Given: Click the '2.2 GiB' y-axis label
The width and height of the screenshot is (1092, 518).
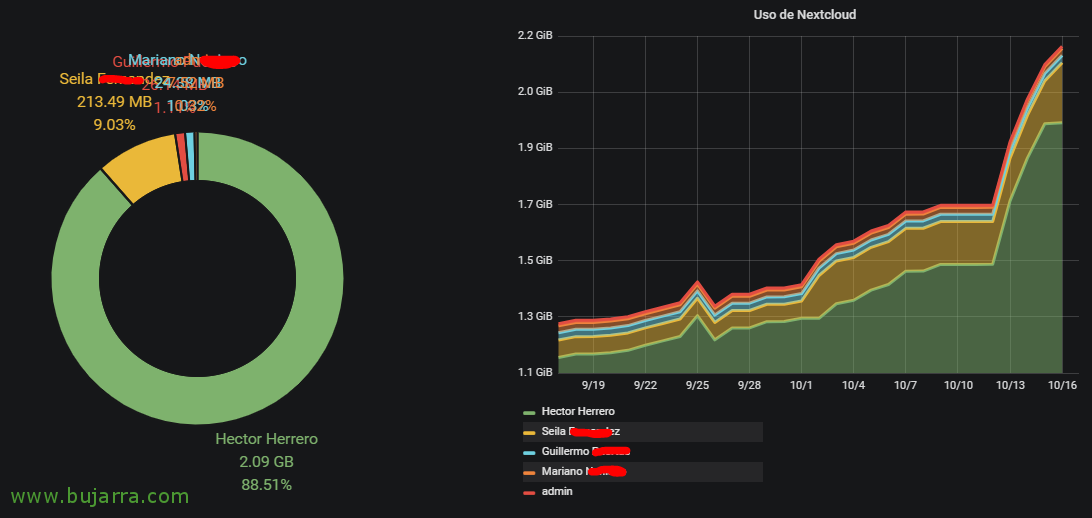Looking at the screenshot, I should click(536, 36).
